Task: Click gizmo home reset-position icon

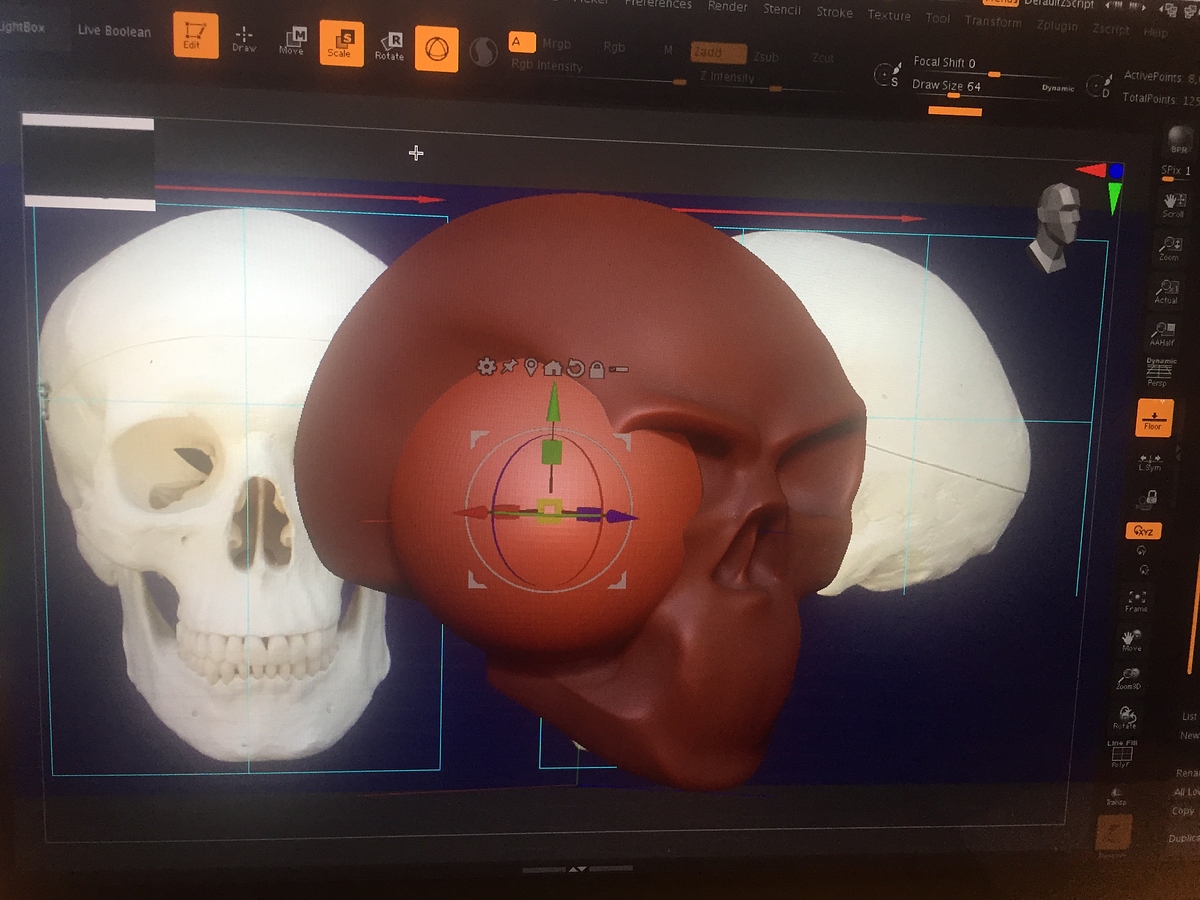Action: [552, 368]
